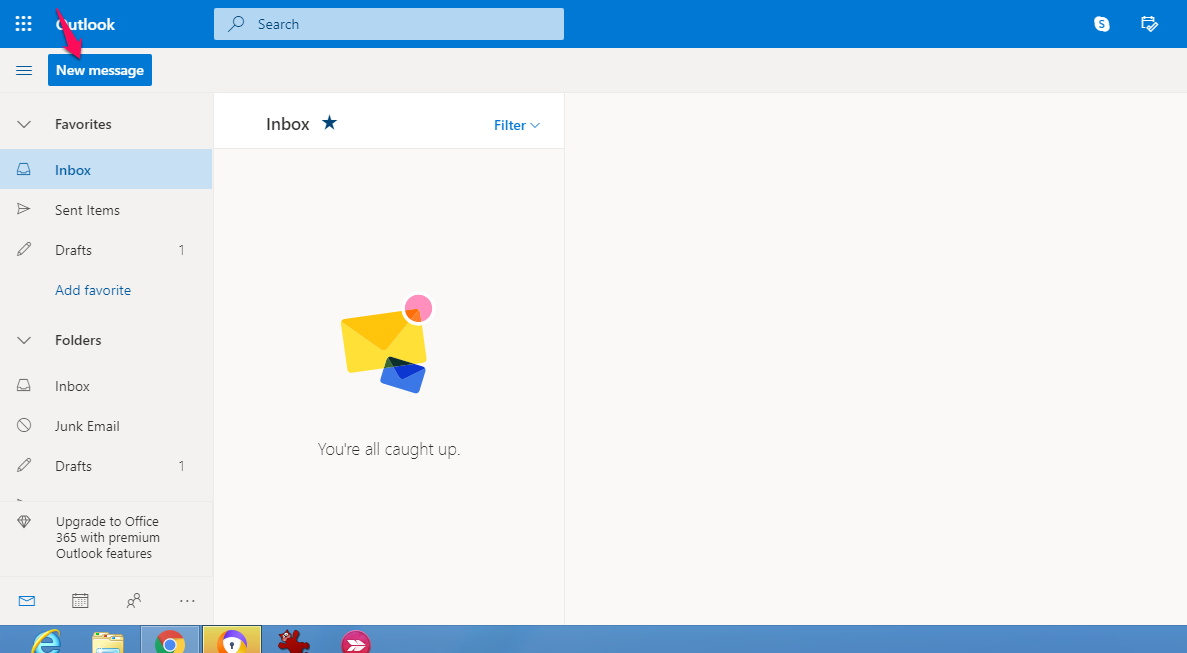This screenshot has height=653, width=1187.
Task: Click the Favorites Drafts count 1
Action: (x=181, y=250)
